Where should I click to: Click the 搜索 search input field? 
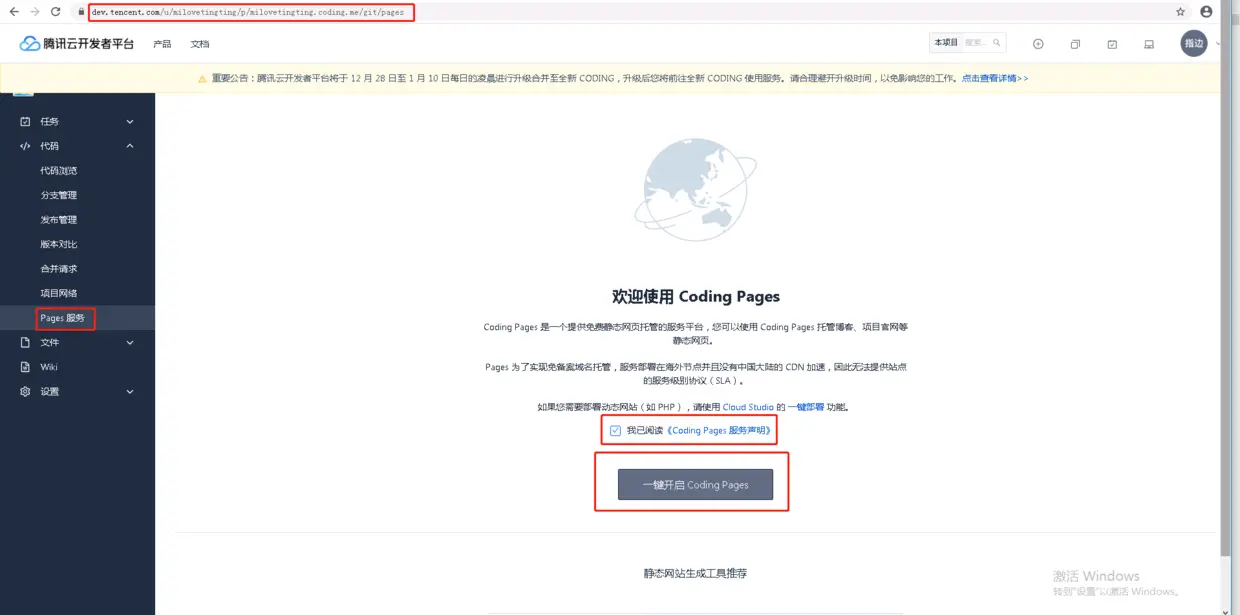(x=975, y=42)
